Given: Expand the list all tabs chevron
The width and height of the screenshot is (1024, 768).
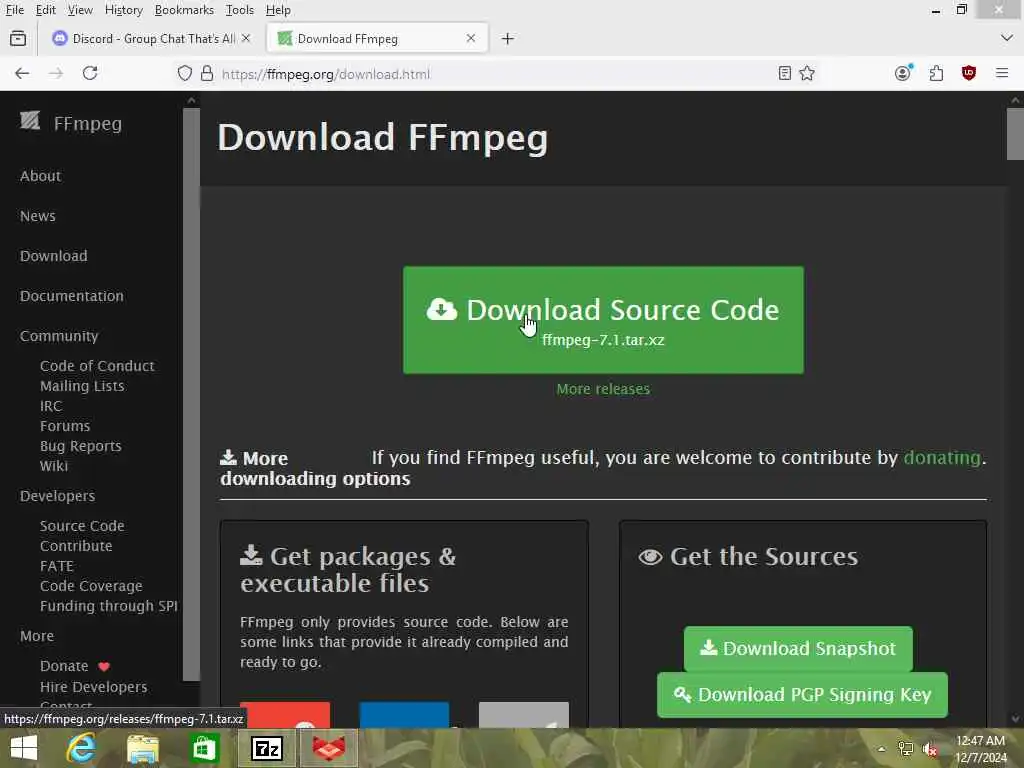Looking at the screenshot, I should pos(1006,38).
